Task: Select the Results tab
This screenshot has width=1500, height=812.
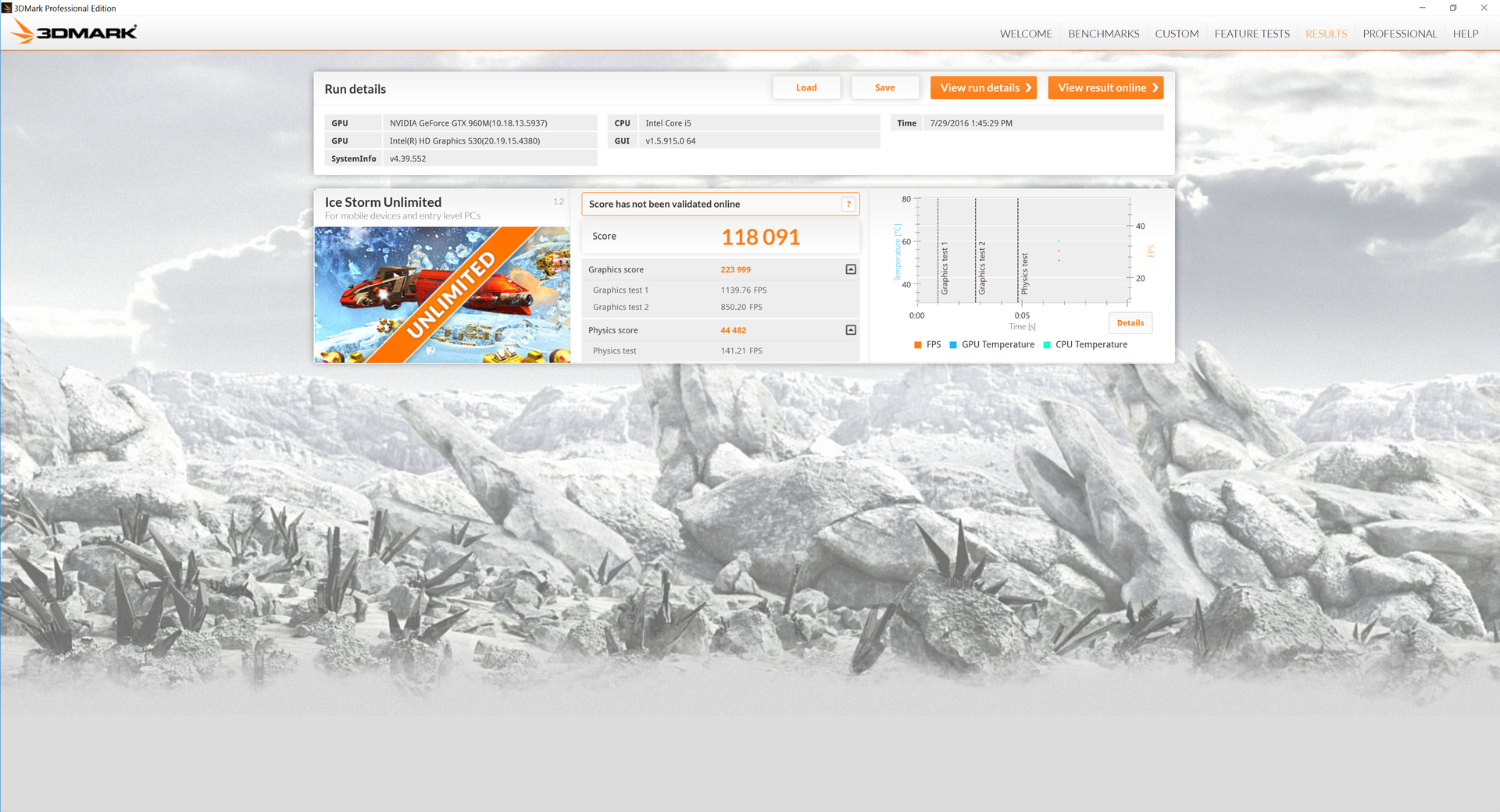Action: pyautogui.click(x=1327, y=34)
